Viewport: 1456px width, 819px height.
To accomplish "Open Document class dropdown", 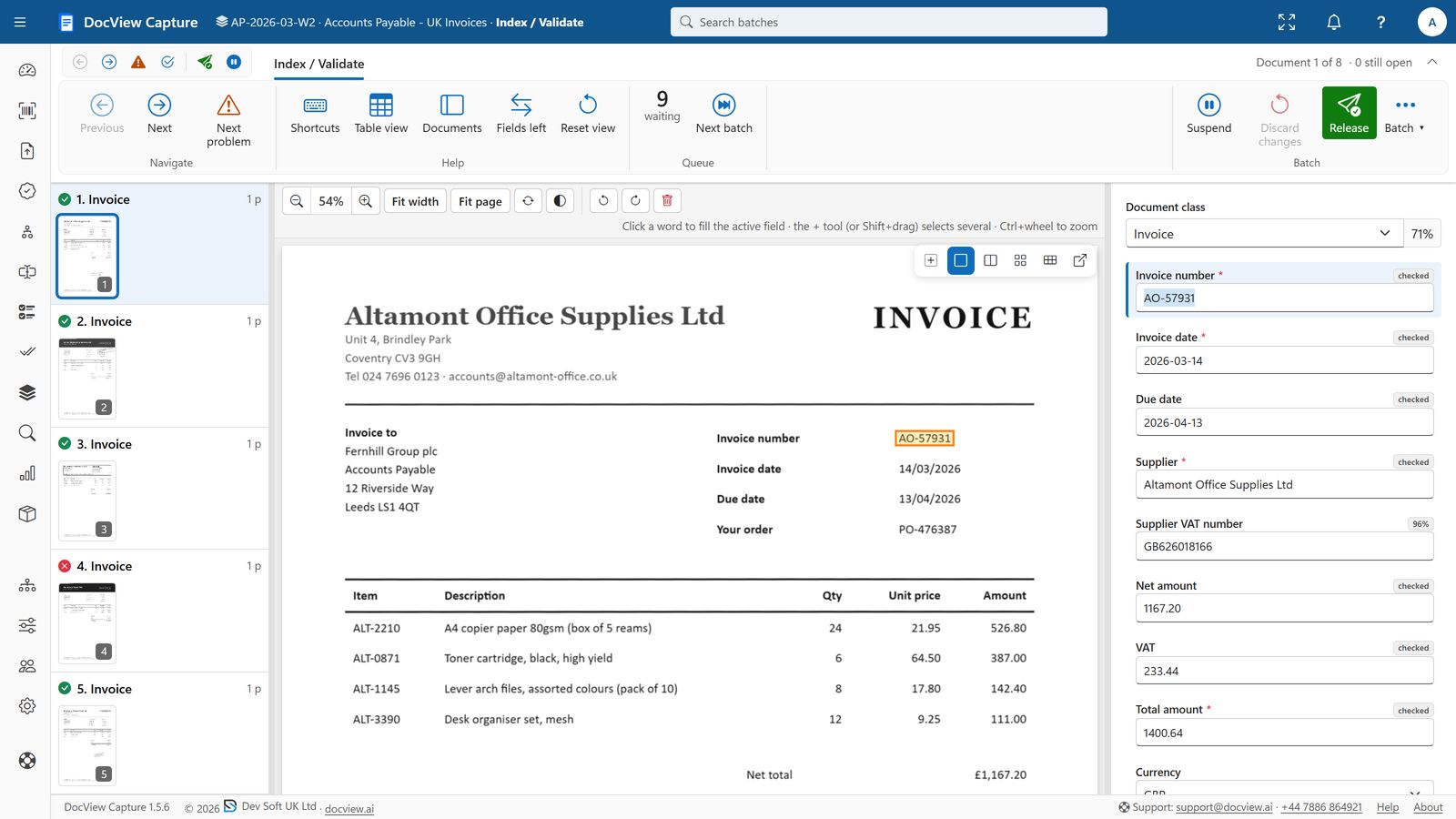I will pyautogui.click(x=1264, y=234).
